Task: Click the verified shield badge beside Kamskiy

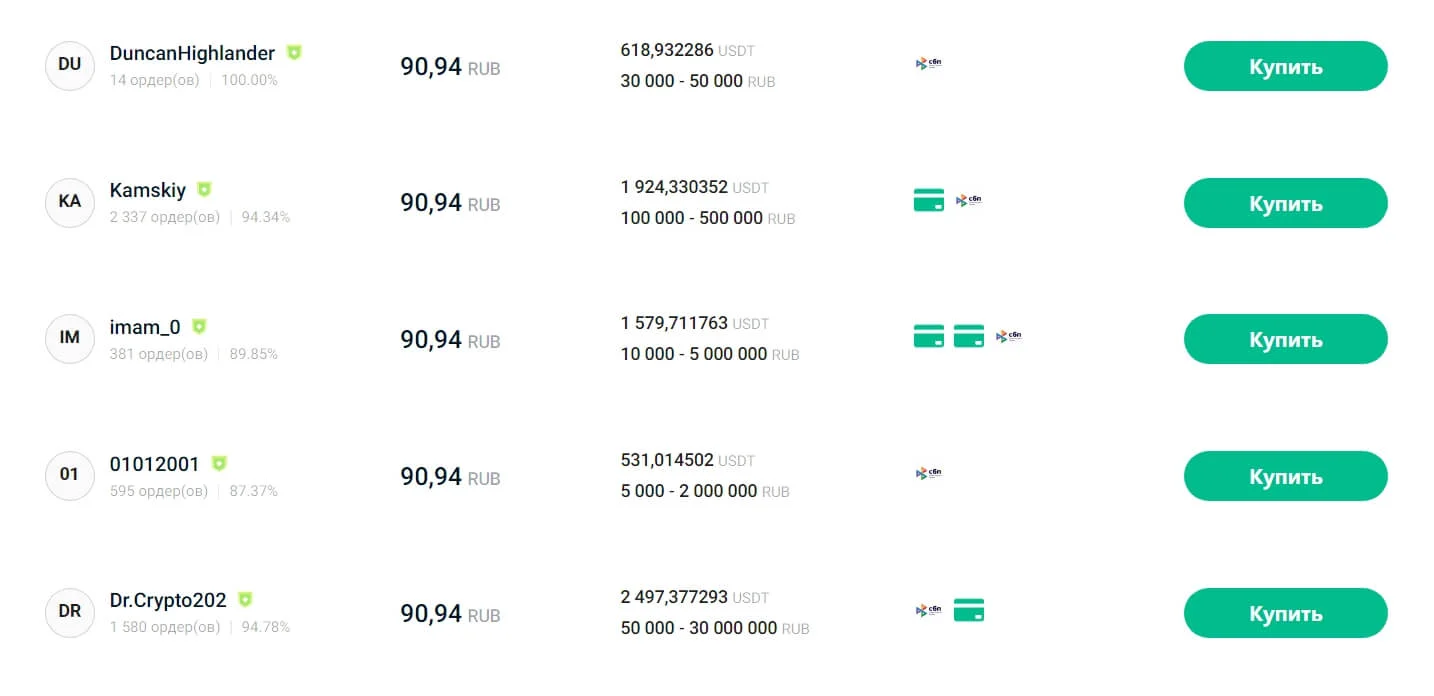Action: tap(204, 189)
